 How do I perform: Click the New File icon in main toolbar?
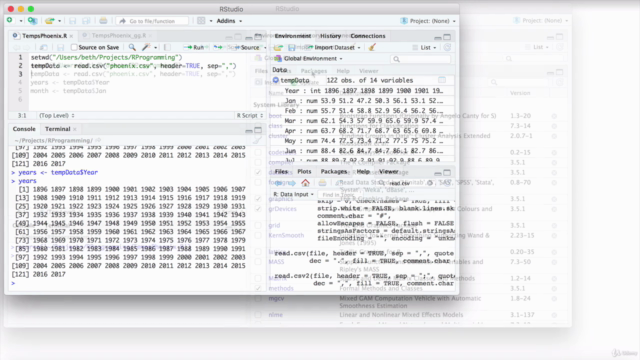coord(10,20)
